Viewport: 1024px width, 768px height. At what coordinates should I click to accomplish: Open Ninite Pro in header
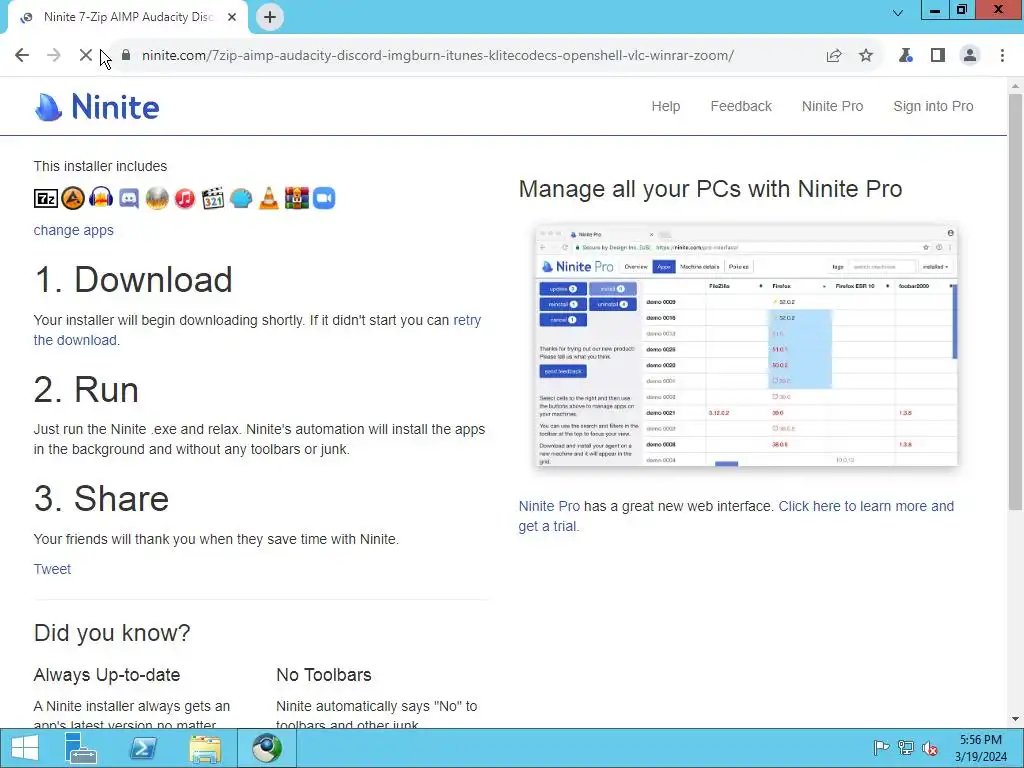click(832, 106)
